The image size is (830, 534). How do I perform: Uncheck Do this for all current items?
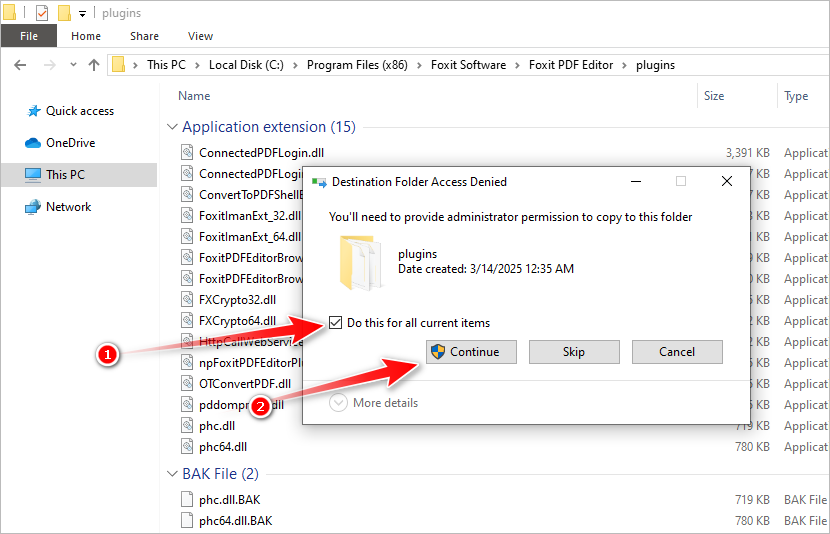pyautogui.click(x=336, y=323)
